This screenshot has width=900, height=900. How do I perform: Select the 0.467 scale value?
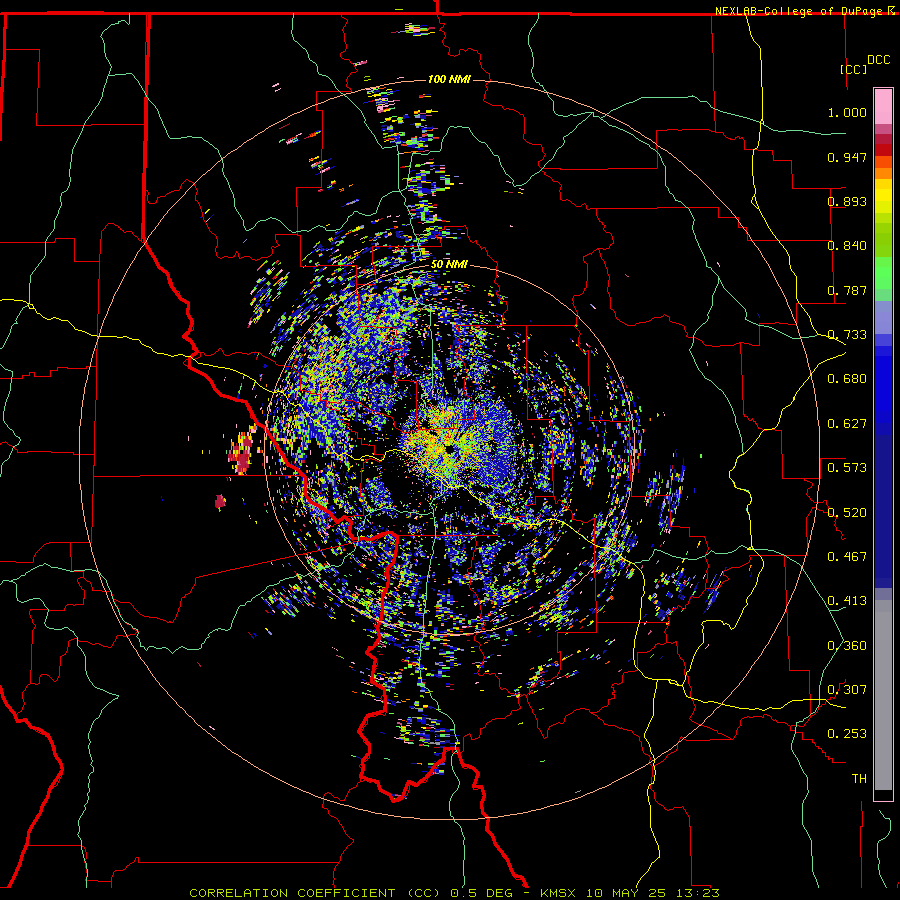click(847, 557)
